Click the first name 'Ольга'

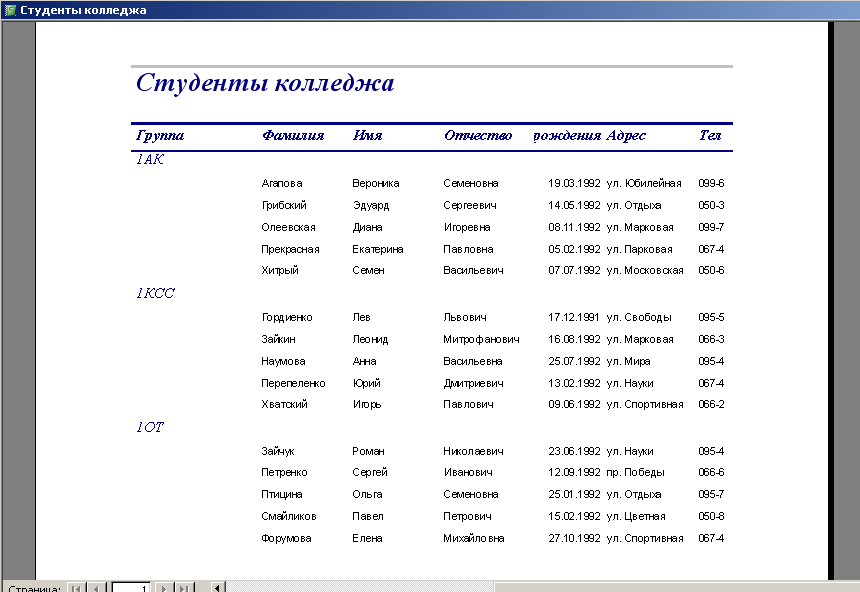click(367, 494)
